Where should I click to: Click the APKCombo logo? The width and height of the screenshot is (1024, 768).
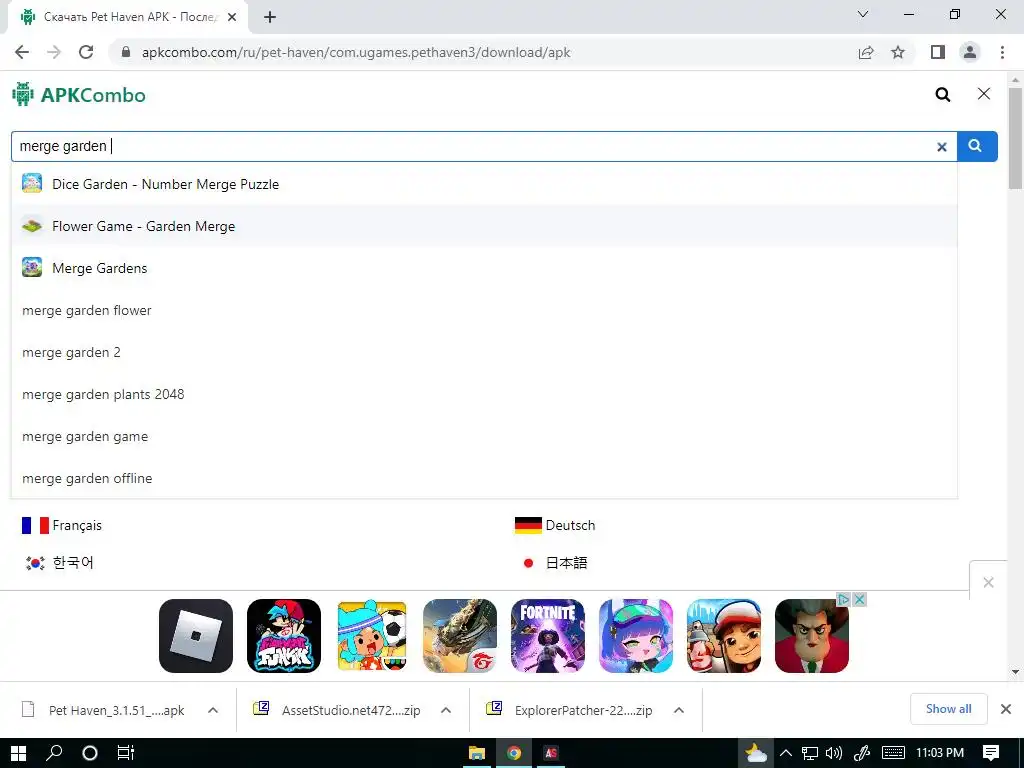click(x=79, y=95)
